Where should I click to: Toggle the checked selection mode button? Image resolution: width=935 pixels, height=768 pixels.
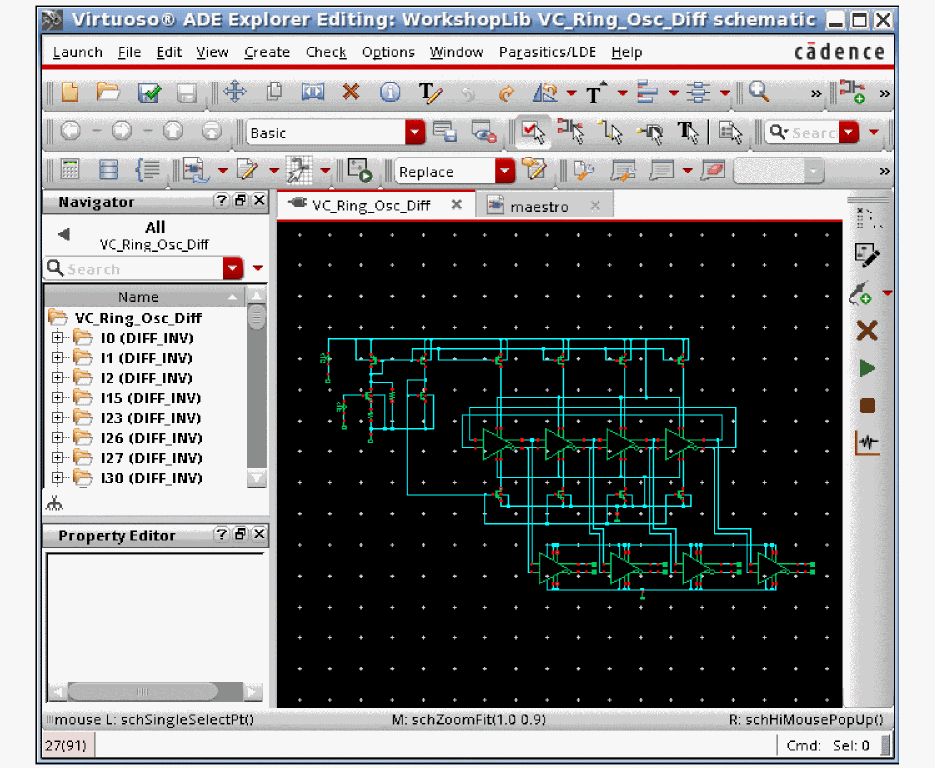tap(531, 132)
